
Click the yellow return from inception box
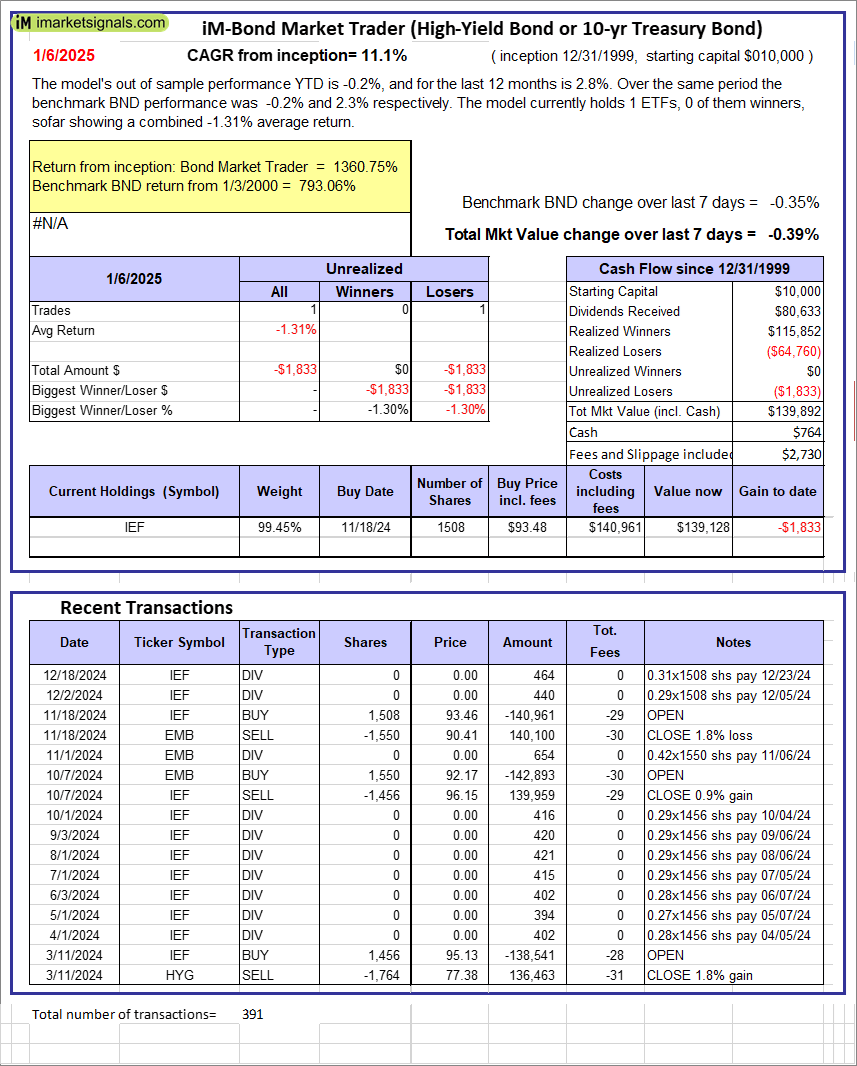(220, 176)
